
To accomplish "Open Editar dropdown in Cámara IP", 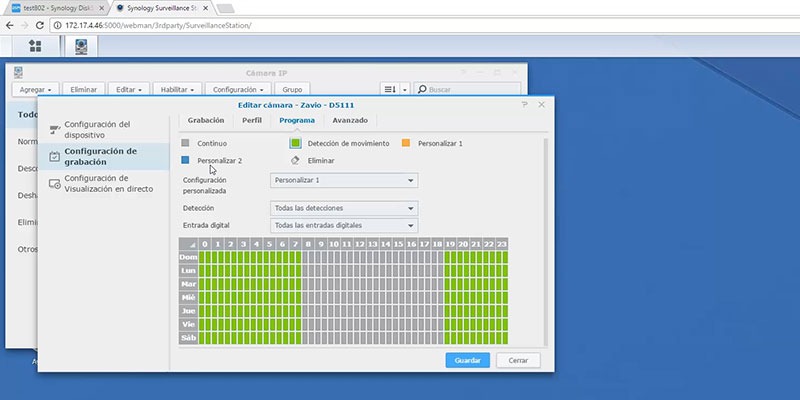I will coord(129,89).
